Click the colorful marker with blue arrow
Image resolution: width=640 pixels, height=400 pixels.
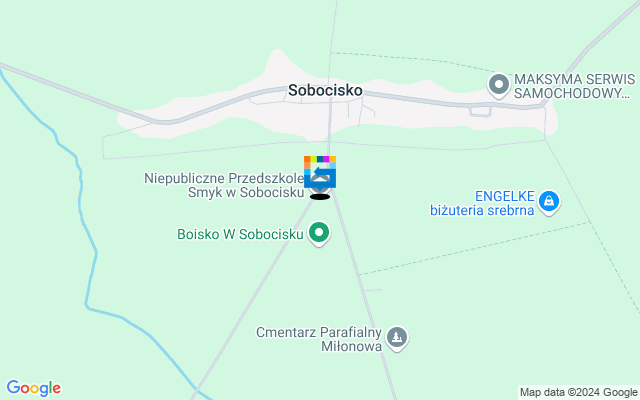tap(320, 172)
